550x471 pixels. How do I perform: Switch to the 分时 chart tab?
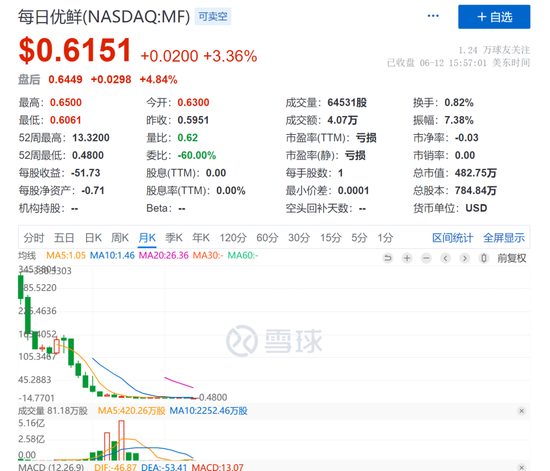[34, 238]
